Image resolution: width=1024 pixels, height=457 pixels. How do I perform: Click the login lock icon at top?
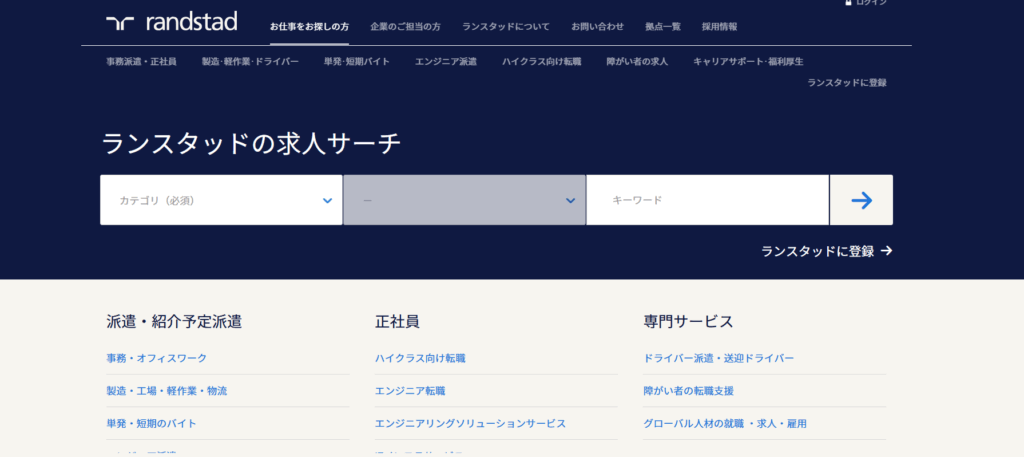coord(849,3)
